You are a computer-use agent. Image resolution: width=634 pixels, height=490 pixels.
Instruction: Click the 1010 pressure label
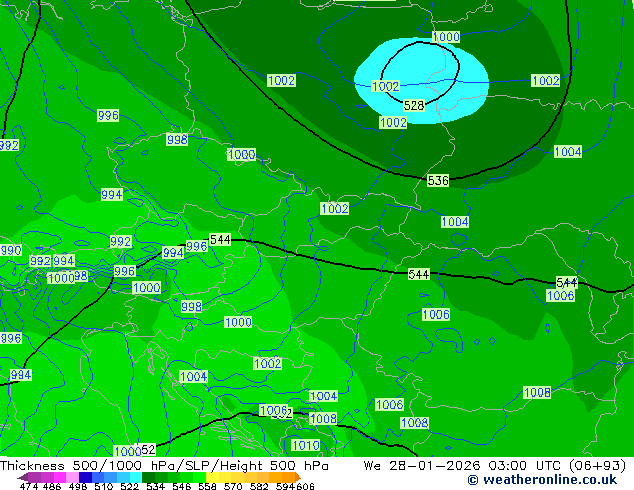[x=306, y=446]
